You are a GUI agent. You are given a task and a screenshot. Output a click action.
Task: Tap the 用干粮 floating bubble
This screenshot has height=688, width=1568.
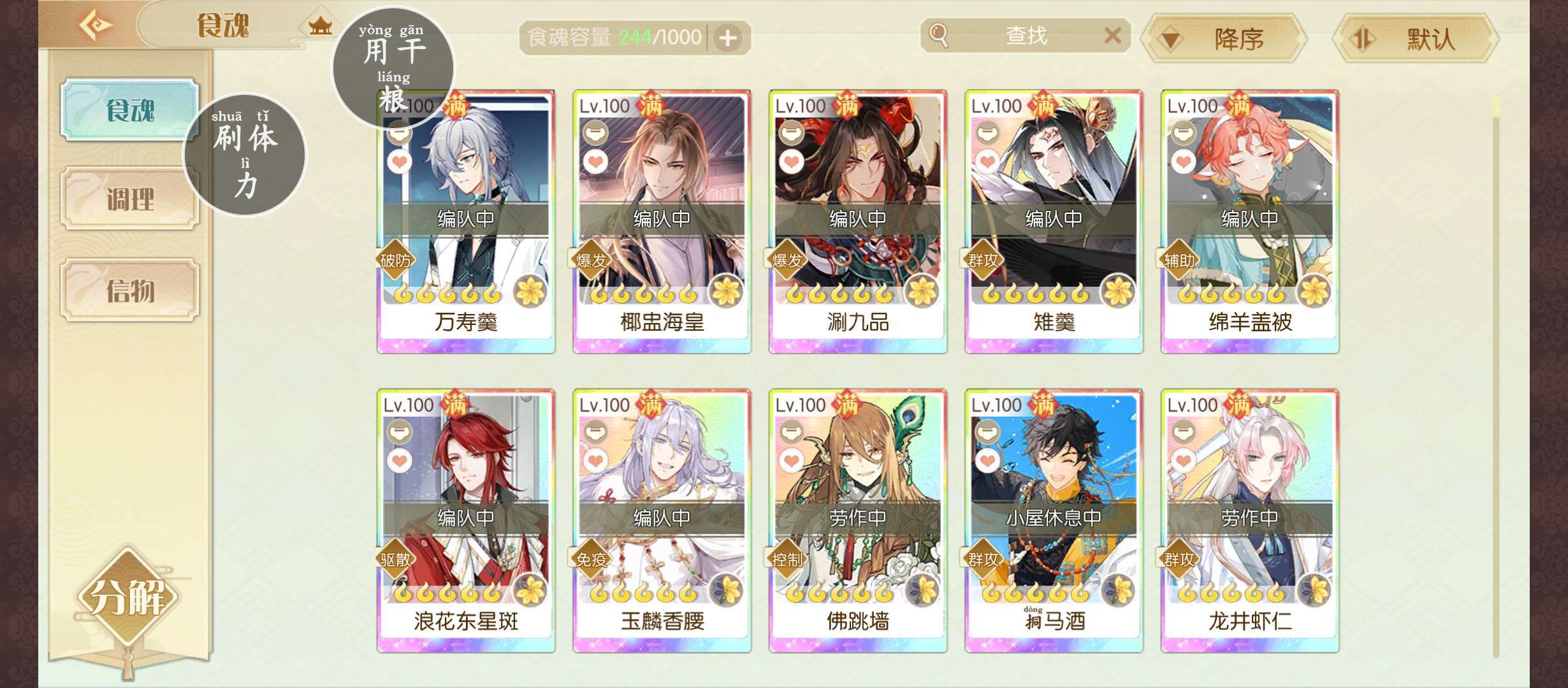pos(393,68)
